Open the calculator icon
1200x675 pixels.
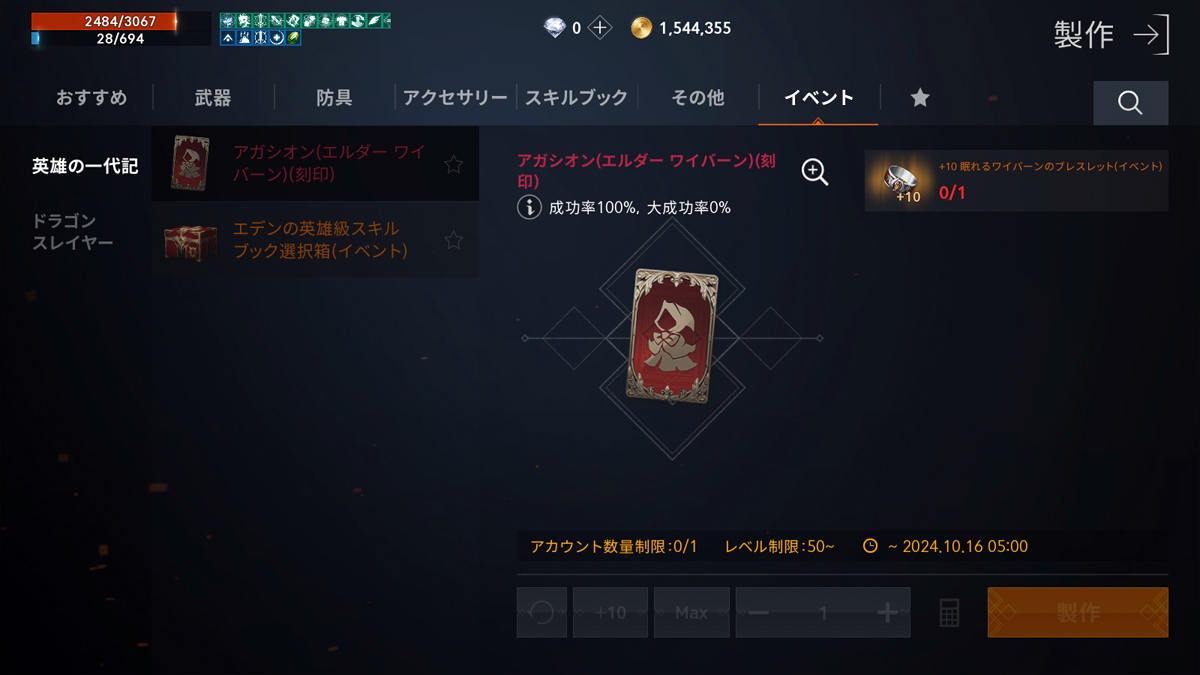[949, 613]
